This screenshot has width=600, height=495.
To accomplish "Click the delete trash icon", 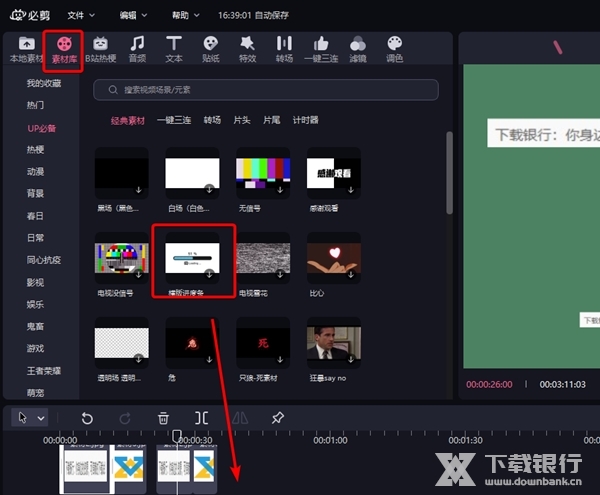I will (163, 418).
